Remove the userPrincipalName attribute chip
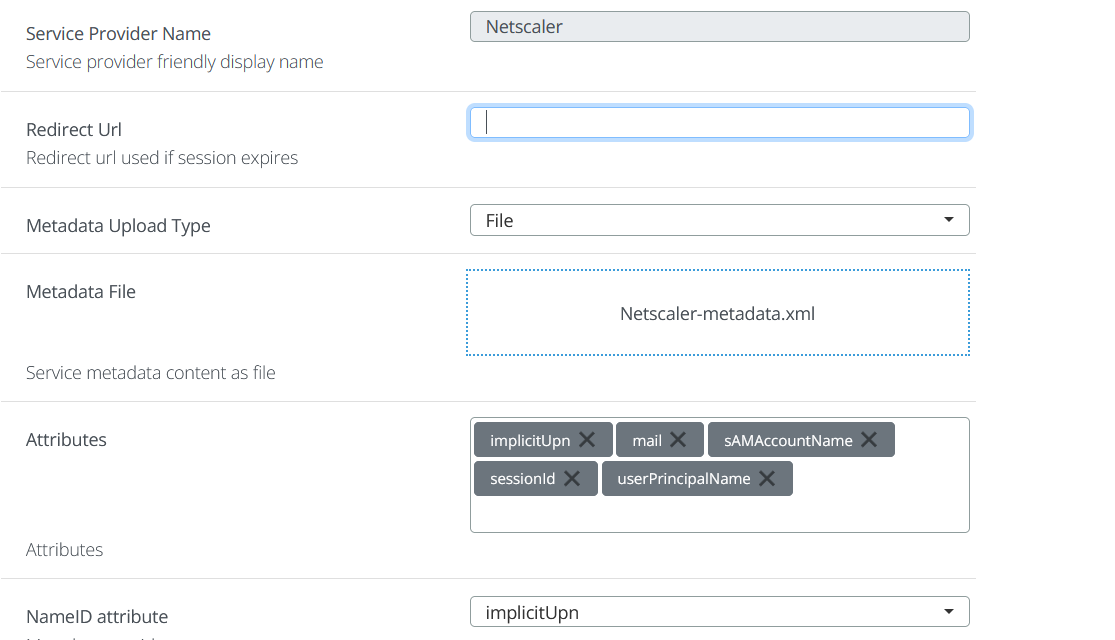1115x640 pixels. [x=767, y=478]
